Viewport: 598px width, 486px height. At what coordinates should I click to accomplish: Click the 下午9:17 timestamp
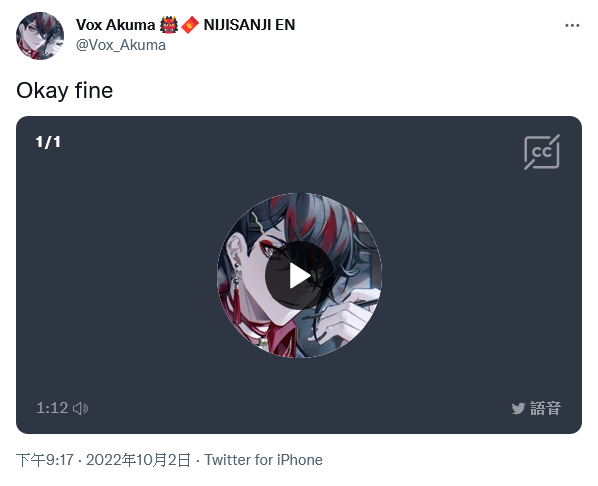[x=45, y=460]
